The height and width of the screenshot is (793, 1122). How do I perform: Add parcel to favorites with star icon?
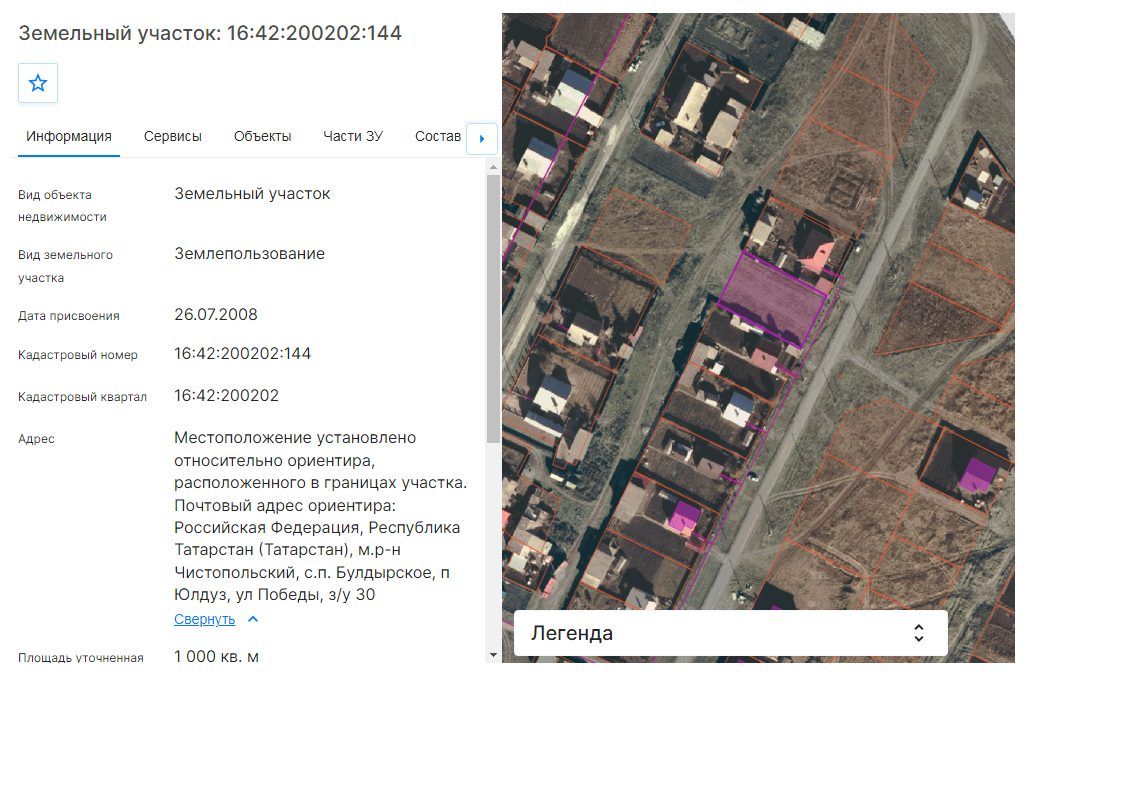click(38, 83)
